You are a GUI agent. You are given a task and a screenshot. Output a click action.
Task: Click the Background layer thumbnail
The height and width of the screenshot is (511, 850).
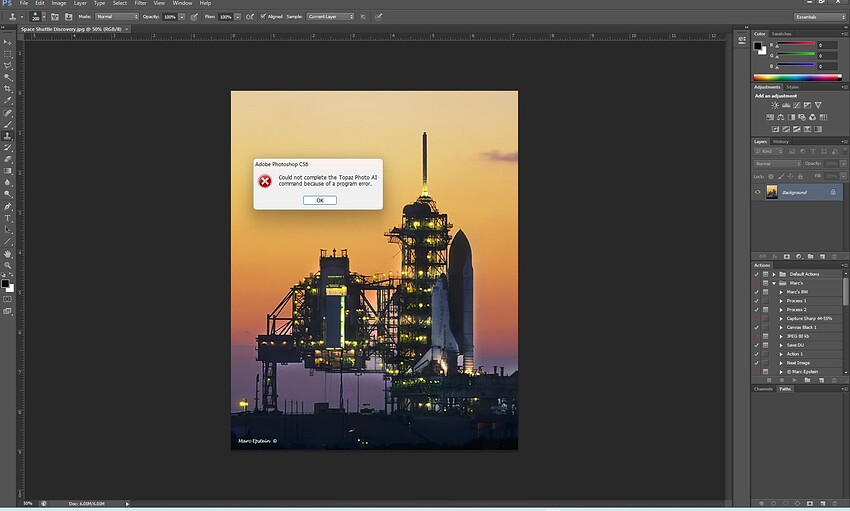(773, 192)
